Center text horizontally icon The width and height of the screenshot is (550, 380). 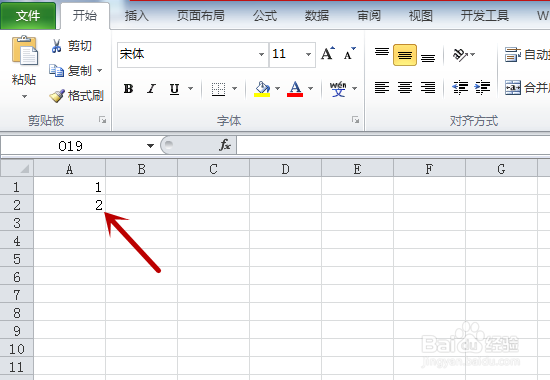pos(405,87)
